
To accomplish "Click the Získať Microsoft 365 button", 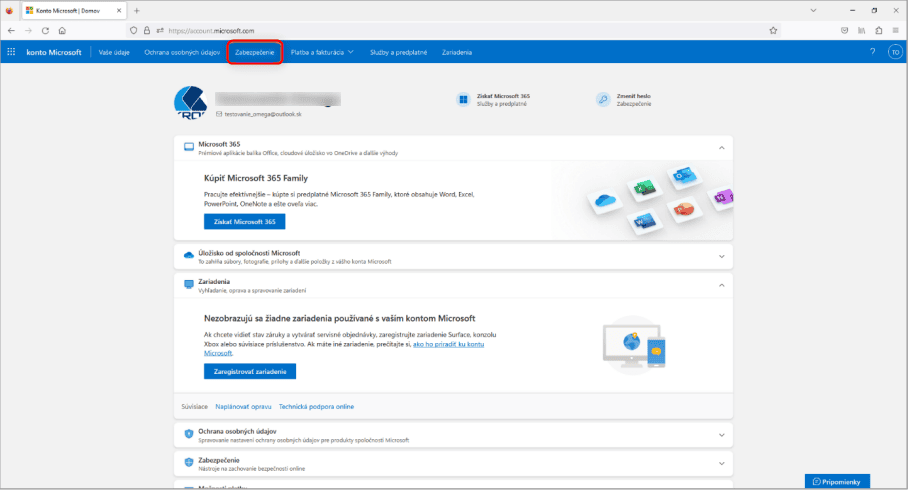I will click(244, 221).
